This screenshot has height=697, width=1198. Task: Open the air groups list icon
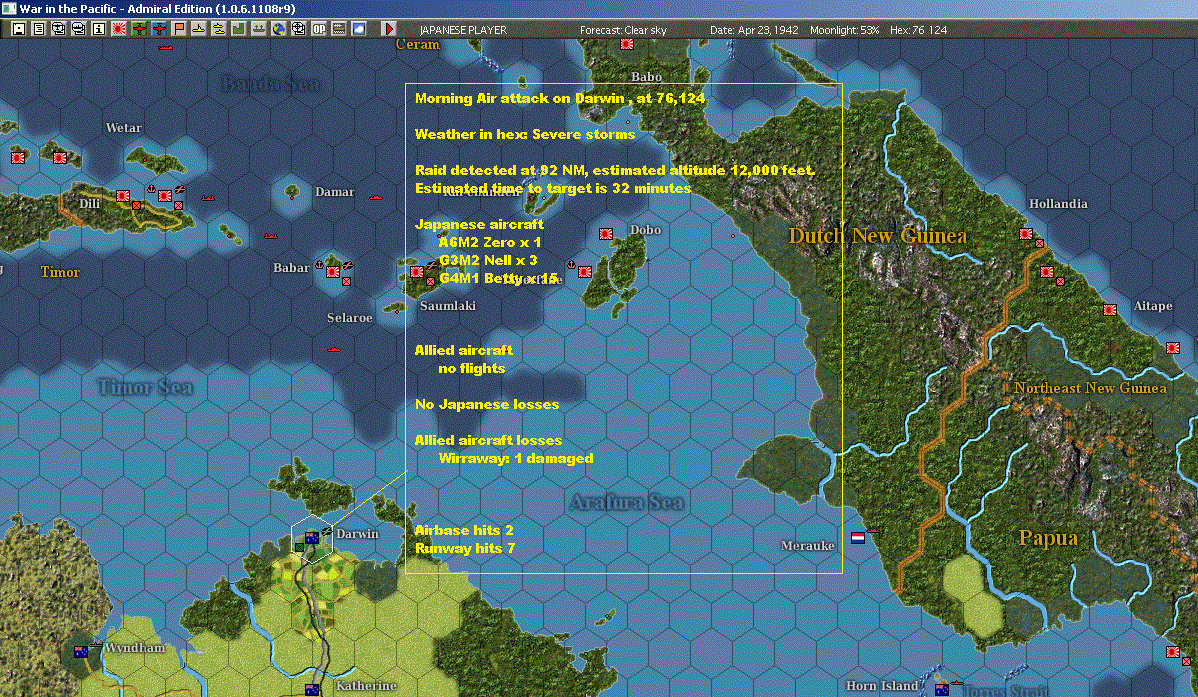tap(59, 29)
